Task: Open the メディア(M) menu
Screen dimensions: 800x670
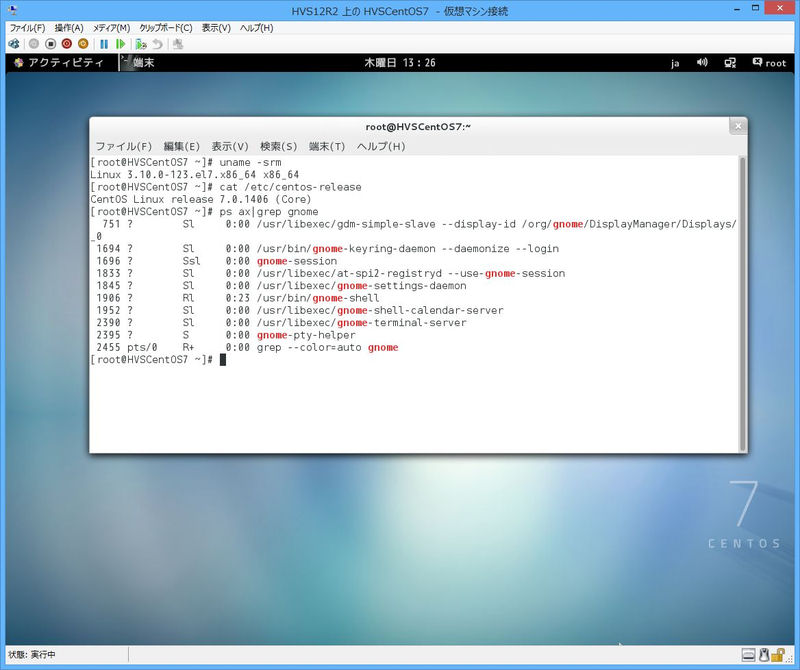Action: [111, 28]
